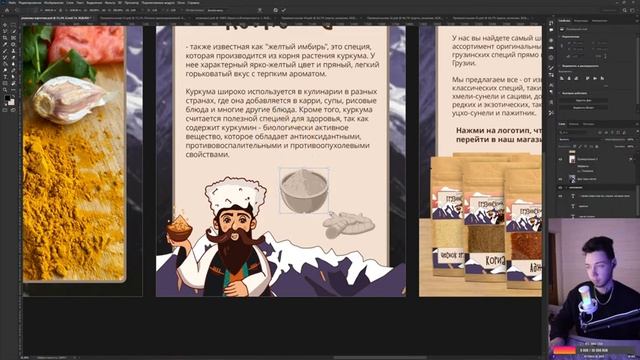Collapse the Align and Distribute section
The width and height of the screenshot is (640, 360).
559,66
